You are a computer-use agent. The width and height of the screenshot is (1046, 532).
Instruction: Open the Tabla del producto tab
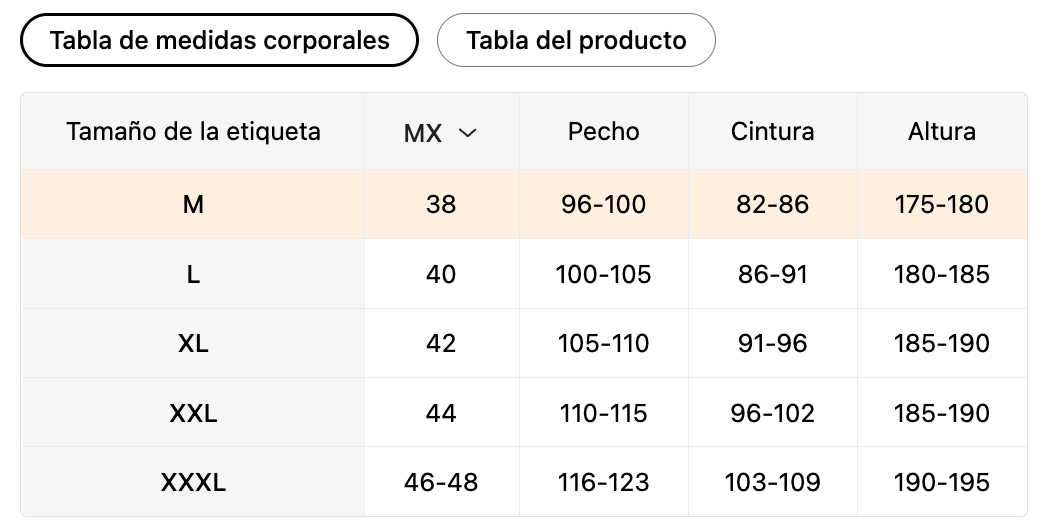click(x=576, y=40)
